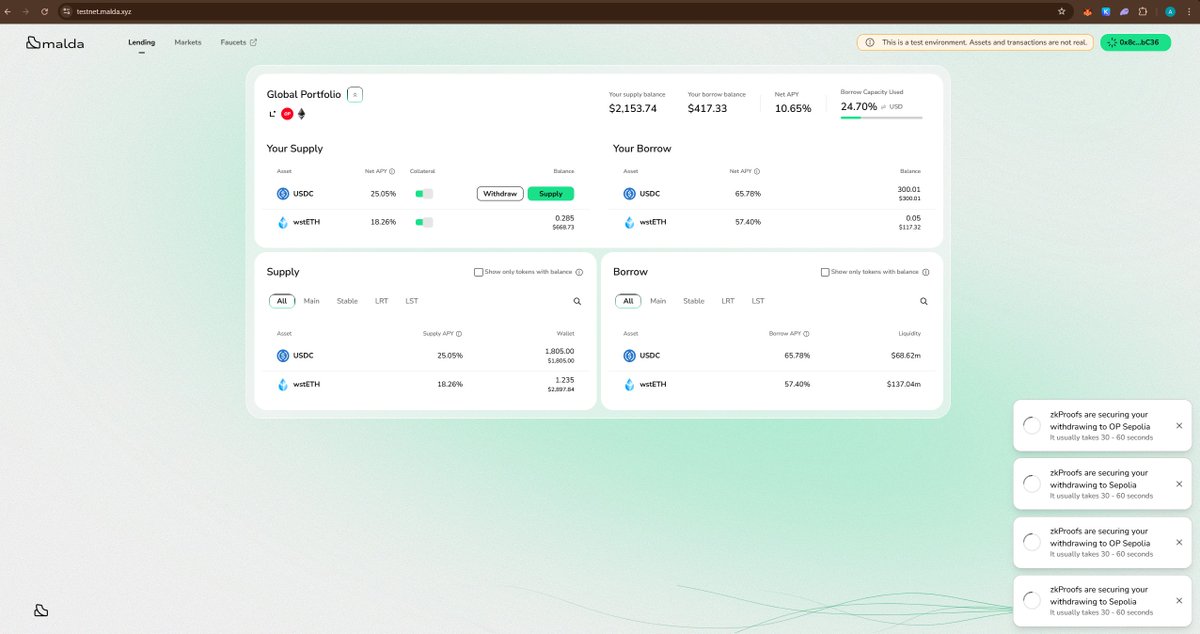This screenshot has height=634, width=1200.
Task: Select the Linea chain icon under Global Portfolio
Action: point(272,114)
